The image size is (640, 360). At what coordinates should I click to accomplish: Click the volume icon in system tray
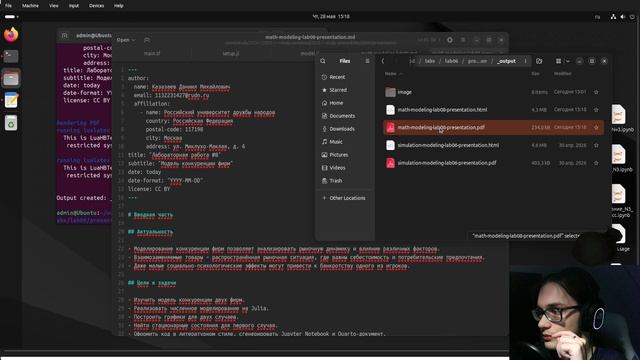[x=622, y=17]
